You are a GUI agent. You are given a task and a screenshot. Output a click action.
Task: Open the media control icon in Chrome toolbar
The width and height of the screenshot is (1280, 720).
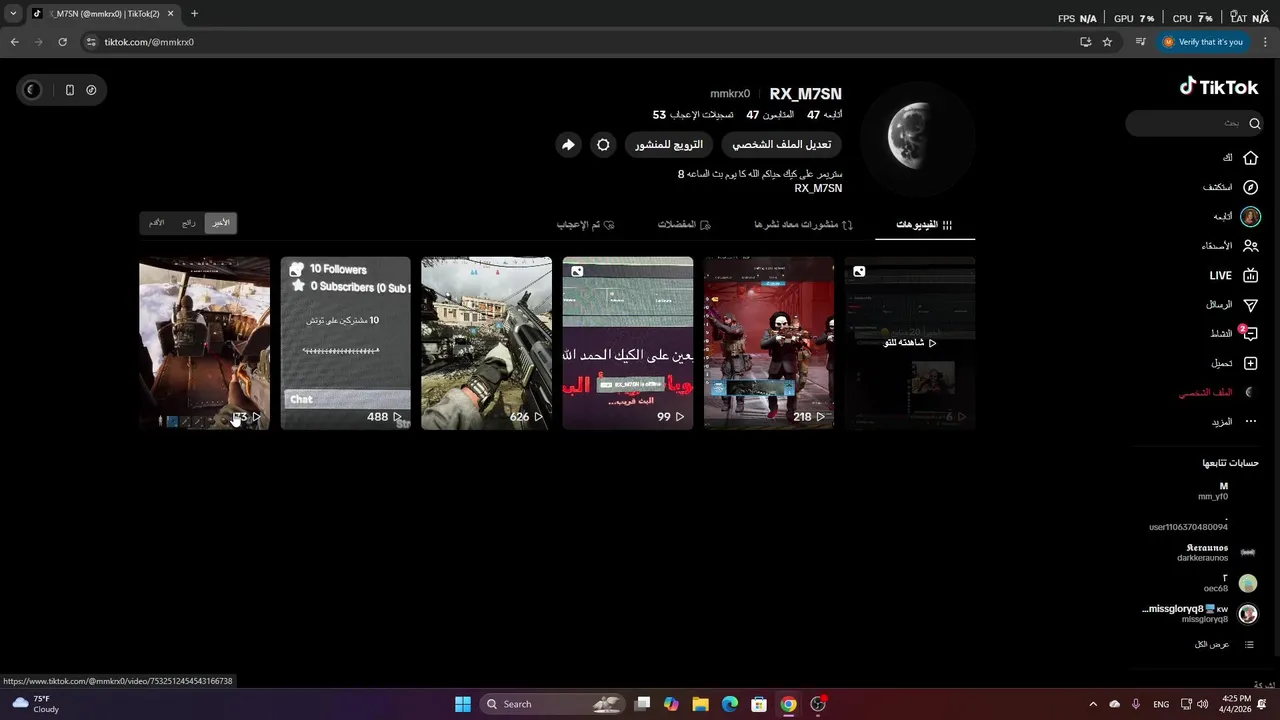tap(1141, 42)
